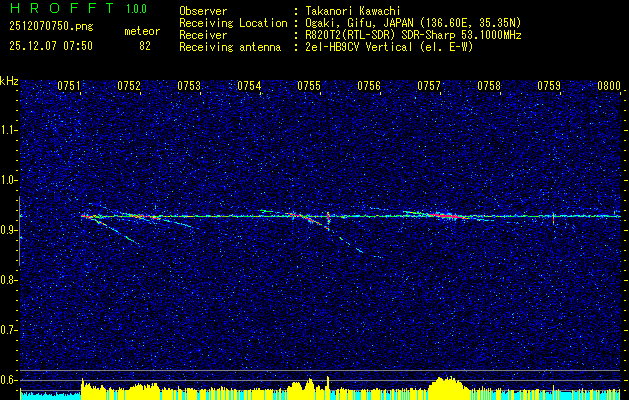
Task: Click the 1.1 kHz axis label
Action: 8,130
